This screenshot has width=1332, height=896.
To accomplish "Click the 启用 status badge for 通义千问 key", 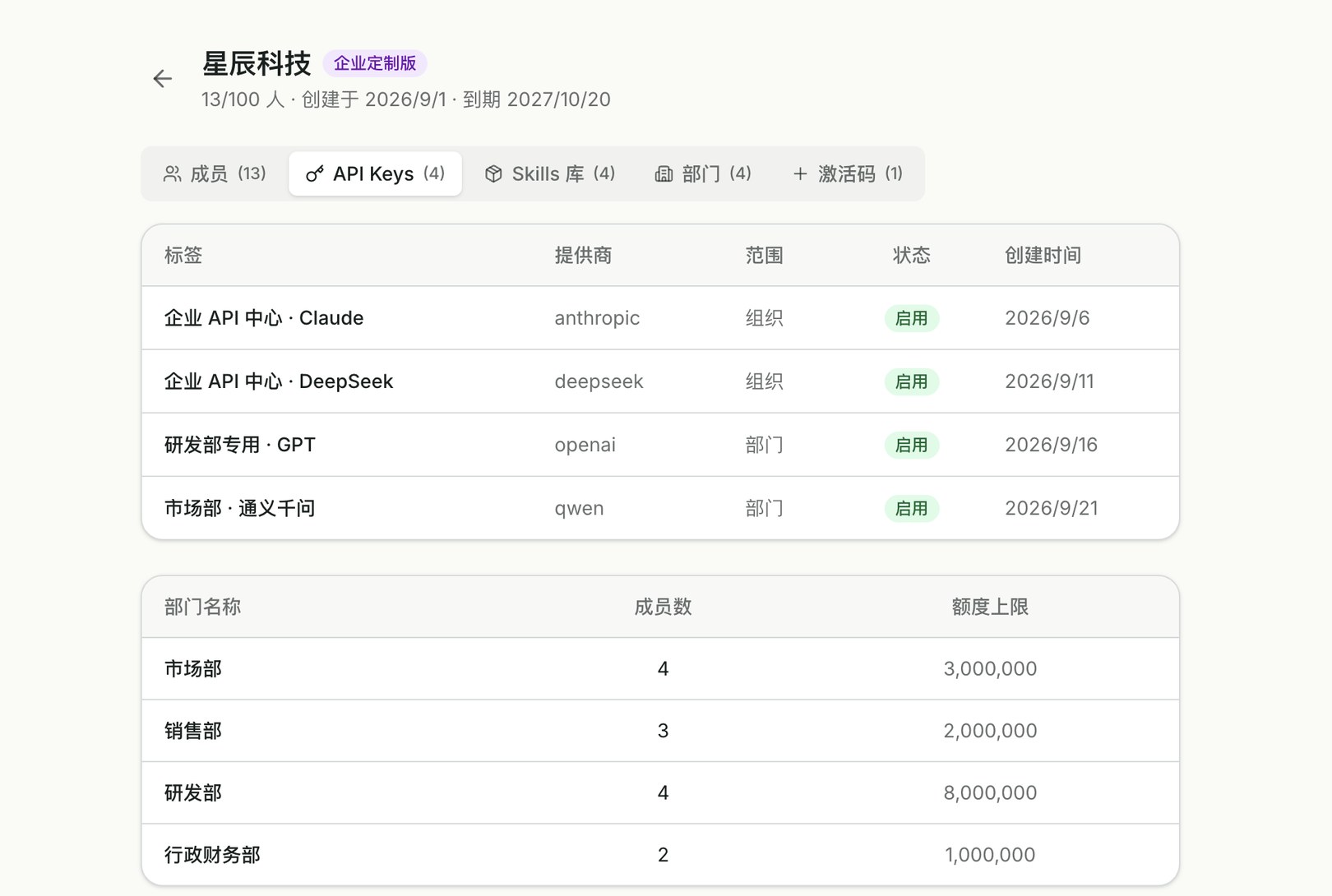I will [x=912, y=508].
